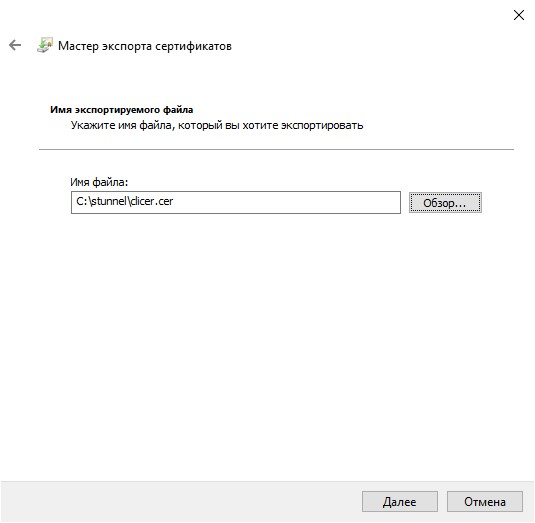The width and height of the screenshot is (535, 523).
Task: Cancel the export with Отмена button
Action: (x=485, y=502)
